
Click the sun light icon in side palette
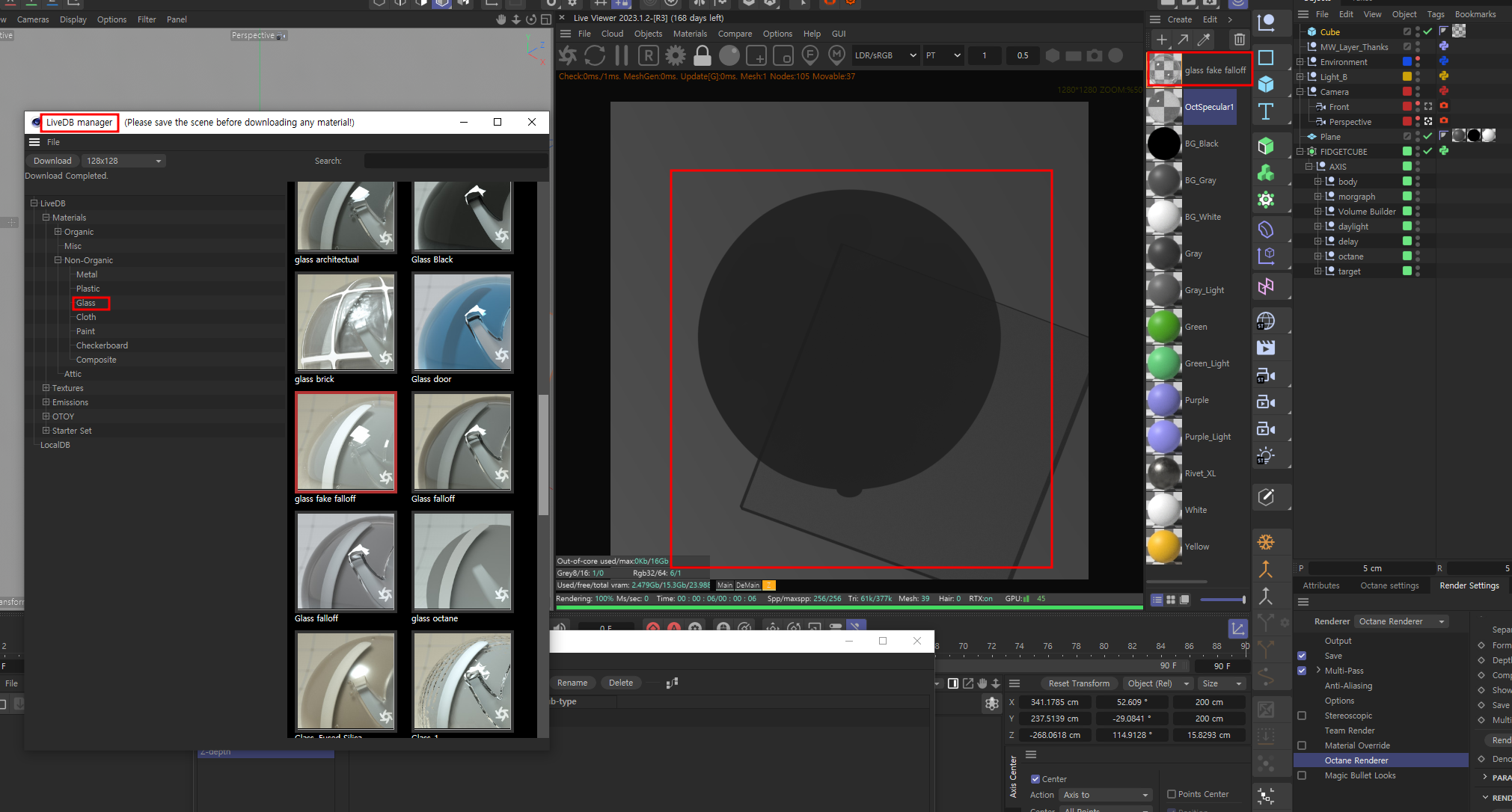pos(1266,455)
